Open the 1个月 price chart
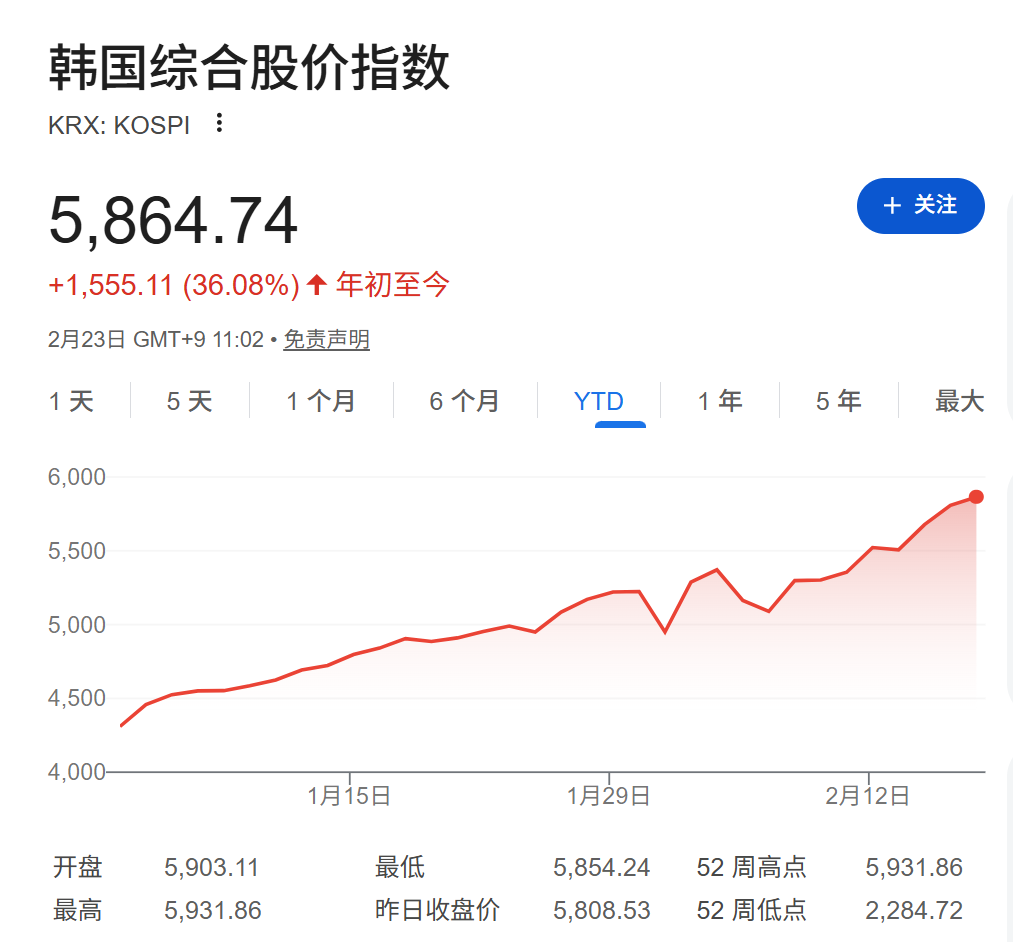 [320, 400]
